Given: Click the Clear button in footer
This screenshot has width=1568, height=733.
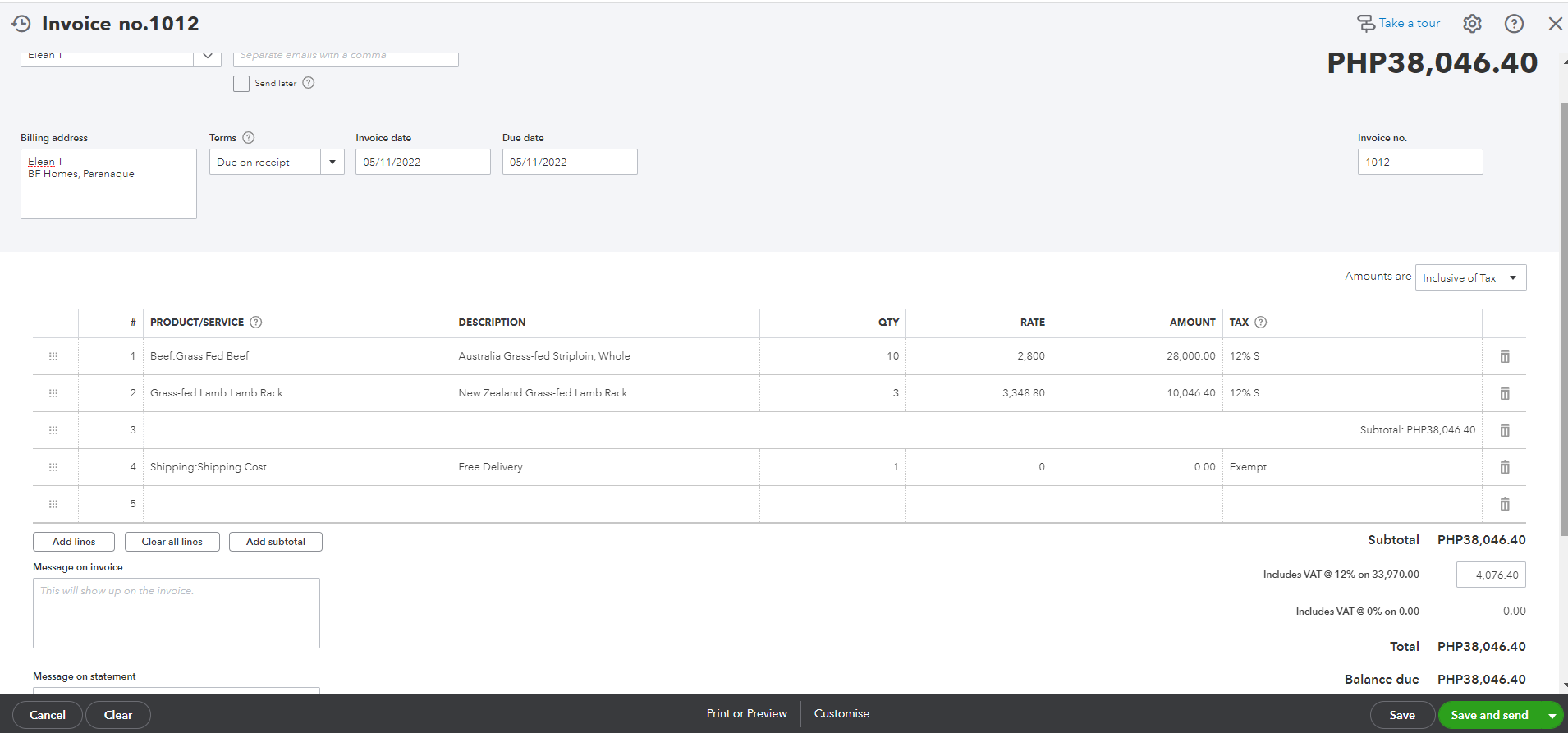Looking at the screenshot, I should click(118, 715).
